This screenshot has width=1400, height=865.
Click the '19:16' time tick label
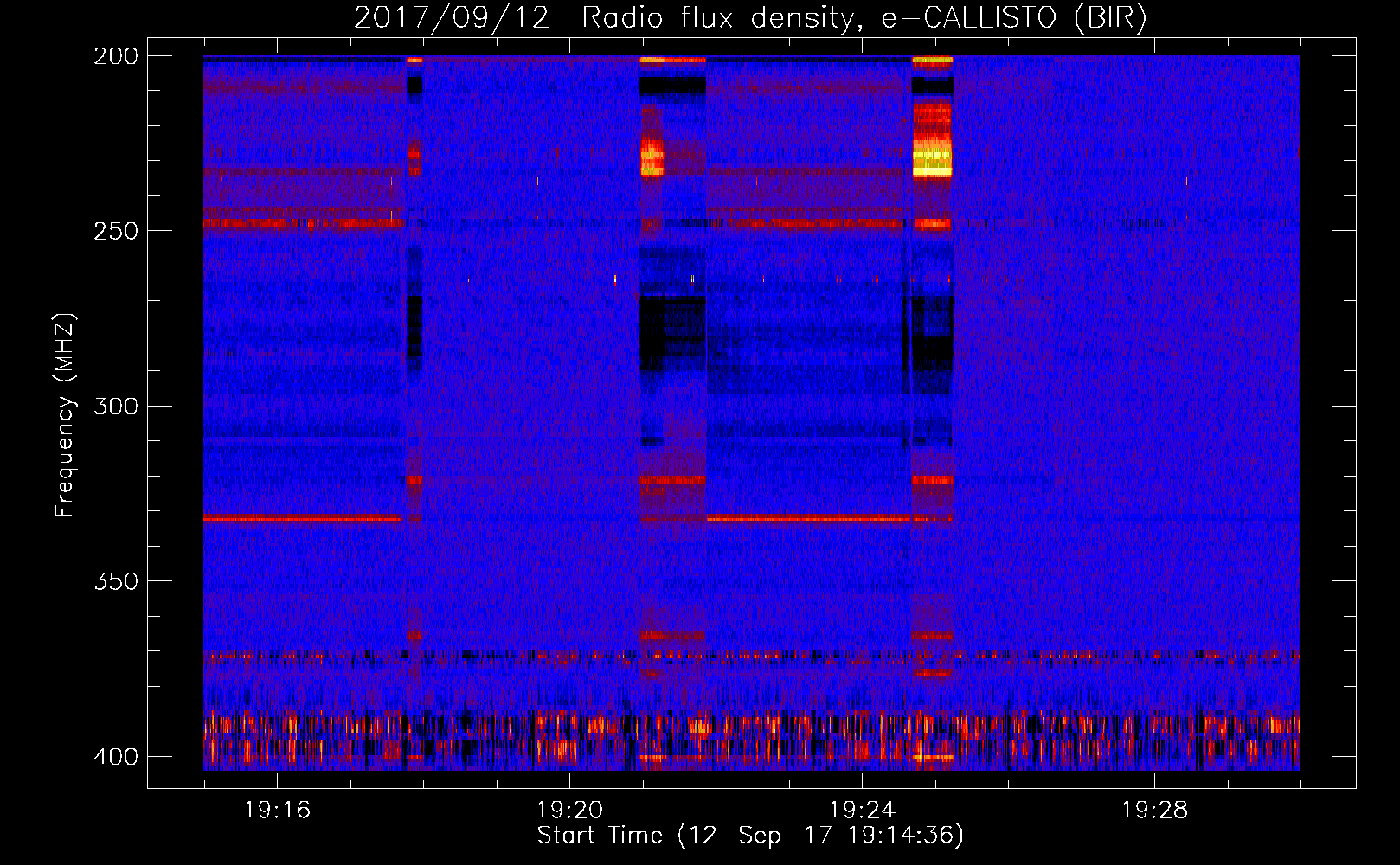(x=277, y=811)
